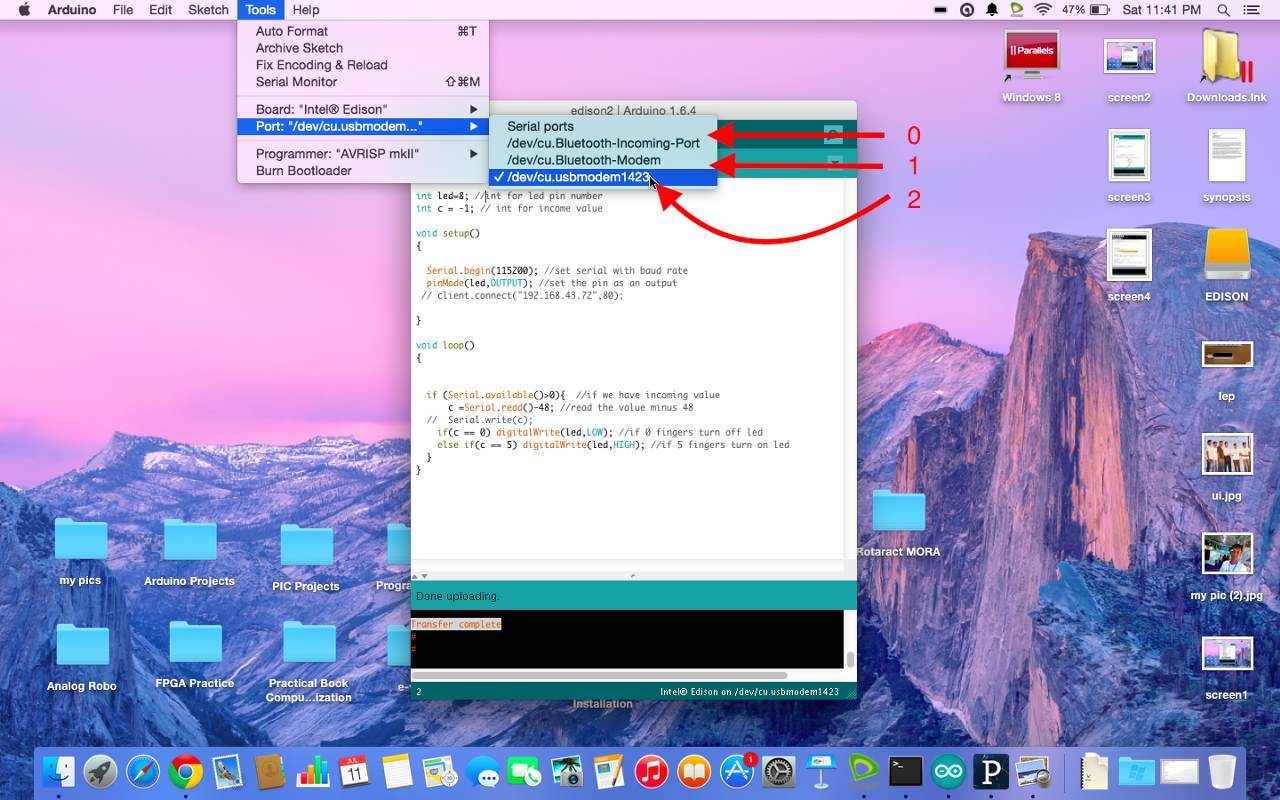Open Messages chat bubble in dock
Image resolution: width=1280 pixels, height=800 pixels.
point(482,771)
